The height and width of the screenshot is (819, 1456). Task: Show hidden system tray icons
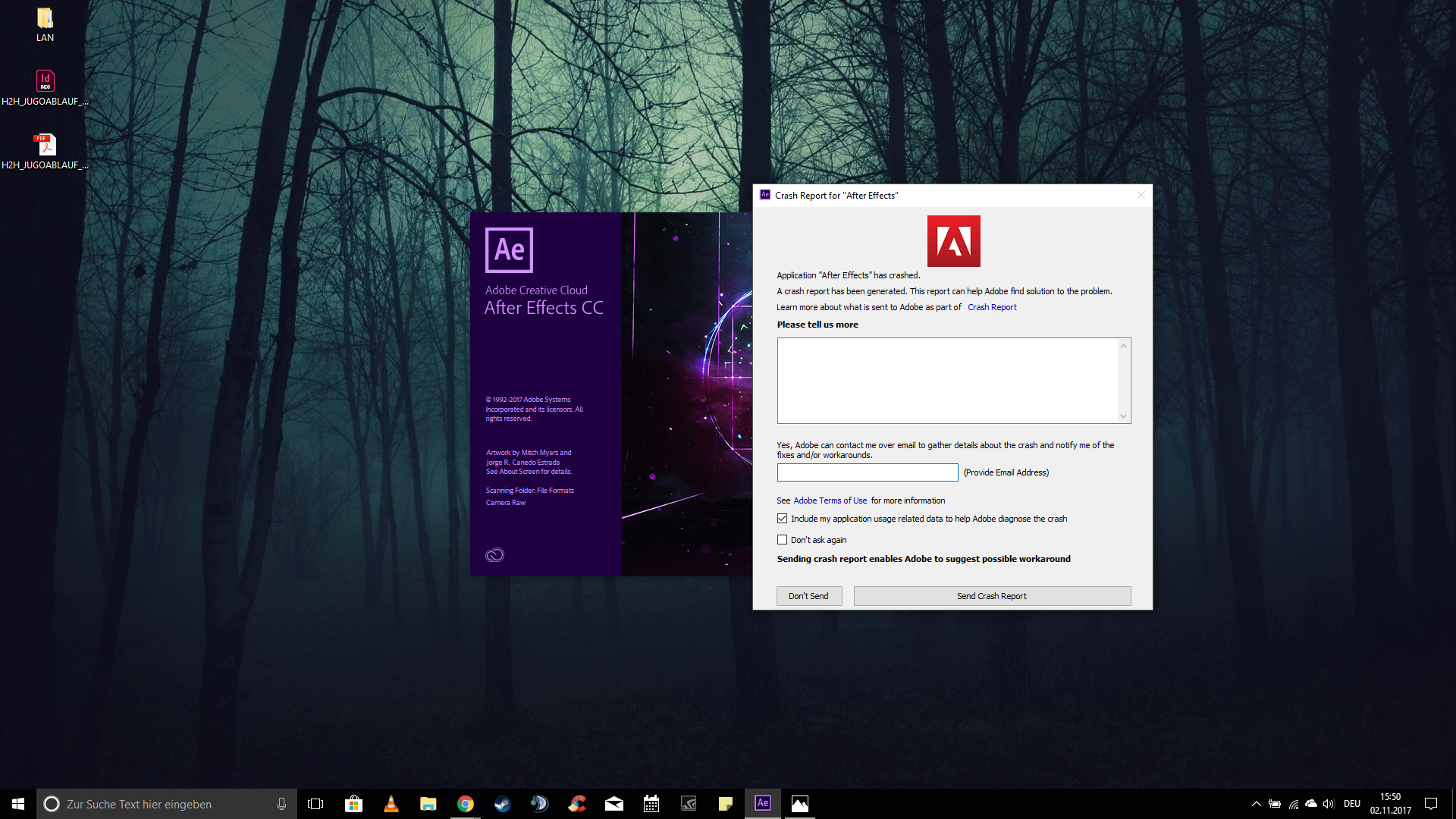[1256, 804]
